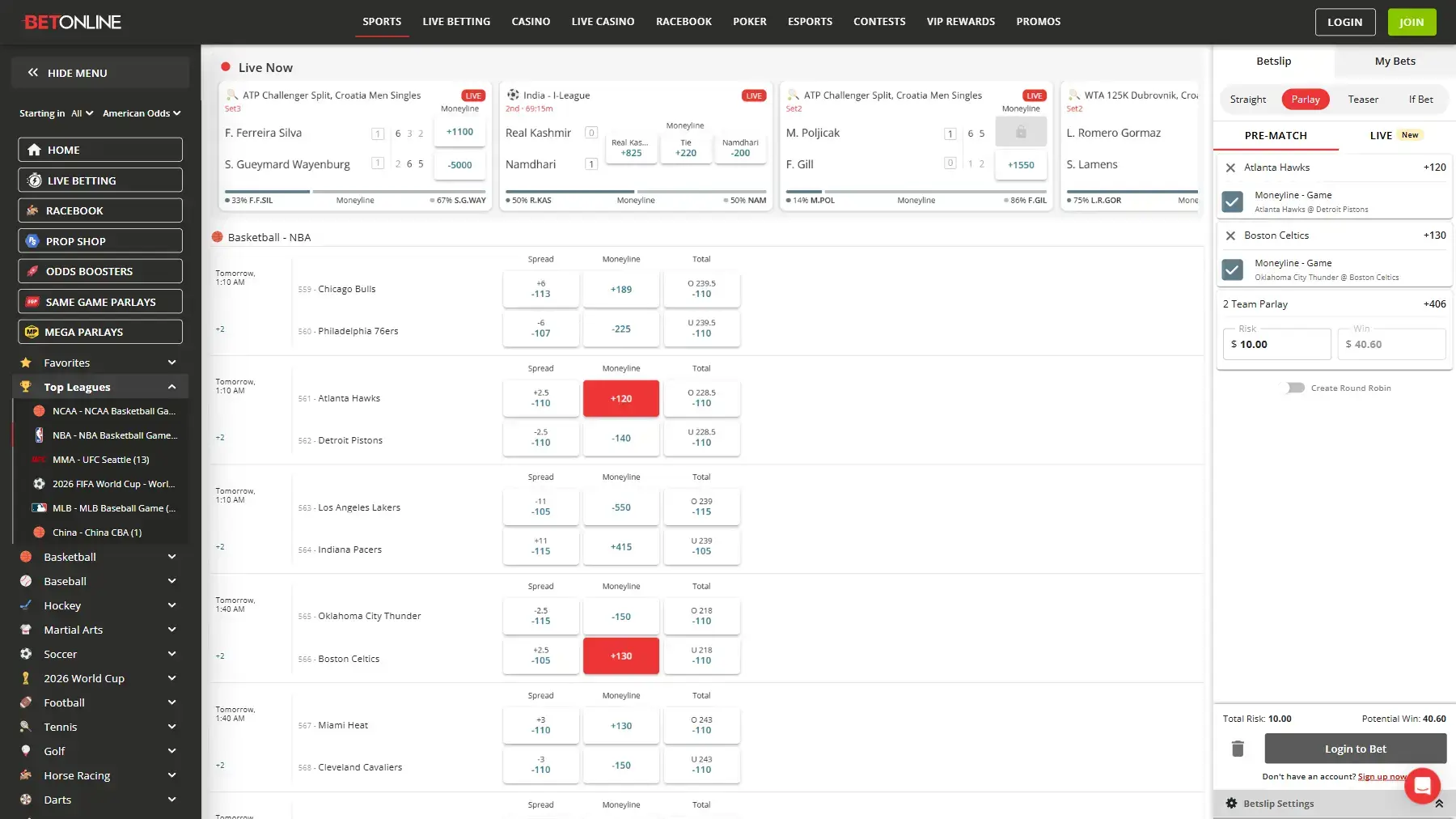The width and height of the screenshot is (1456, 819).
Task: Click the Racebook horse icon
Action: pyautogui.click(x=32, y=210)
